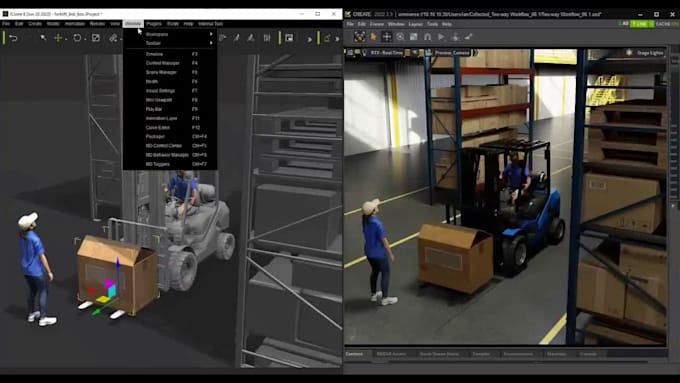The image size is (680, 383).
Task: Switch to the Materials tab in Omniverse
Action: [557, 354]
